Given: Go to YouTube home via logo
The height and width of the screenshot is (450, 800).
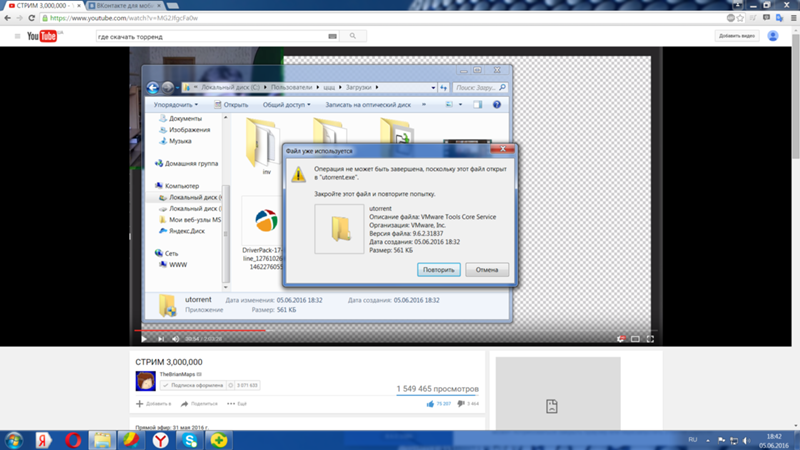Looking at the screenshot, I should pos(43,36).
